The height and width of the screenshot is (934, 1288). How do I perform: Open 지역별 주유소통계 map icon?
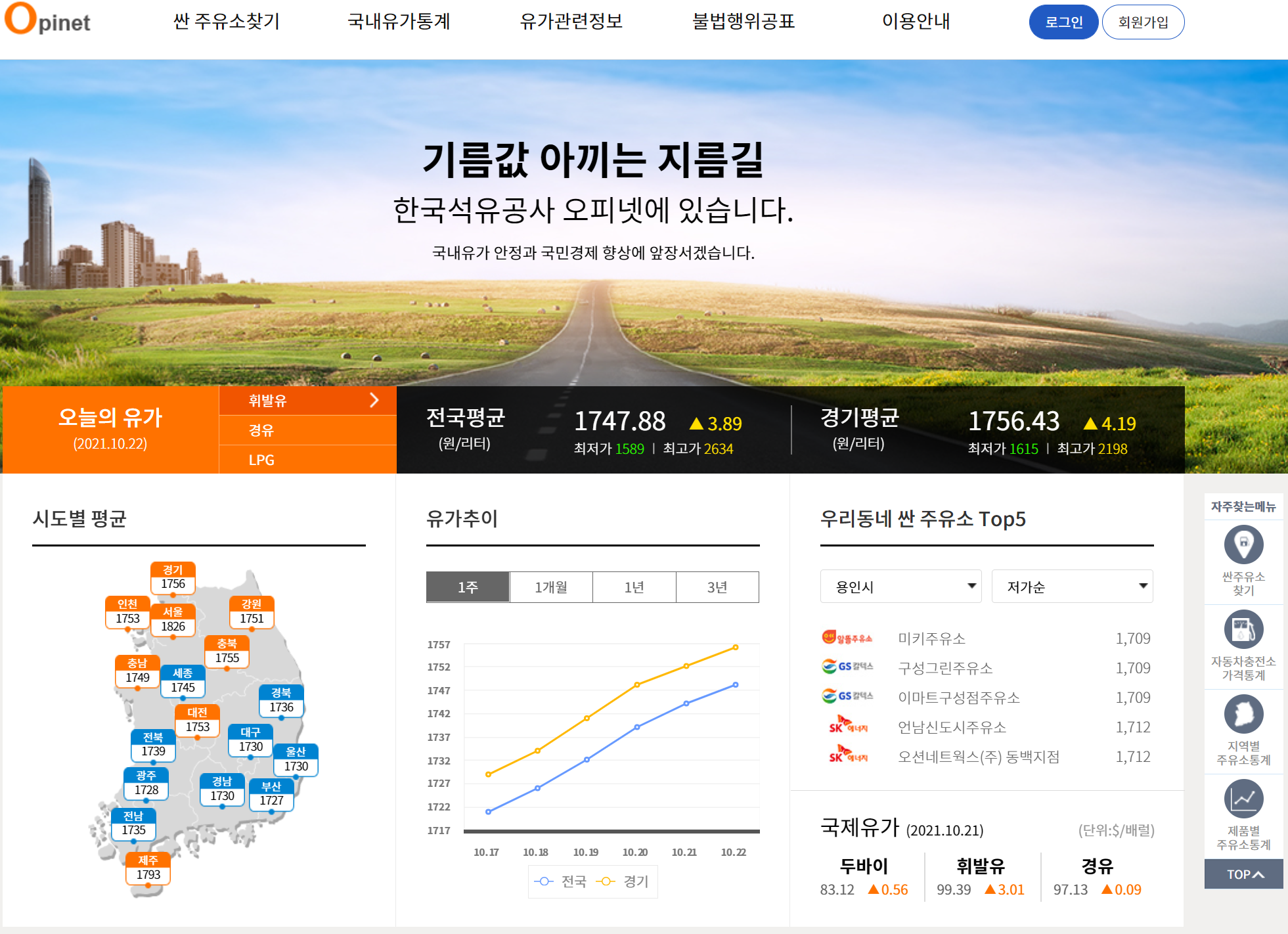pyautogui.click(x=1243, y=715)
